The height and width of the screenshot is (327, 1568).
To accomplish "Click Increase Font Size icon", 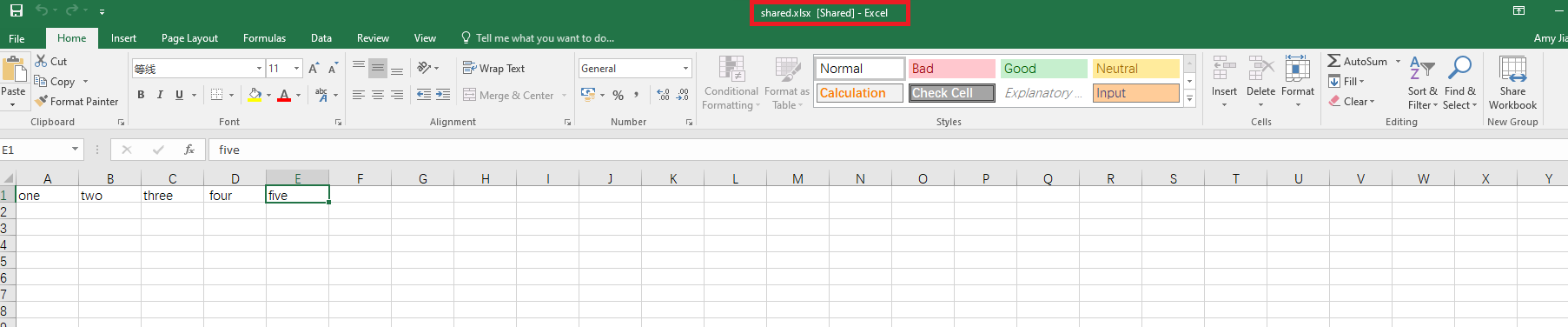I will (314, 69).
